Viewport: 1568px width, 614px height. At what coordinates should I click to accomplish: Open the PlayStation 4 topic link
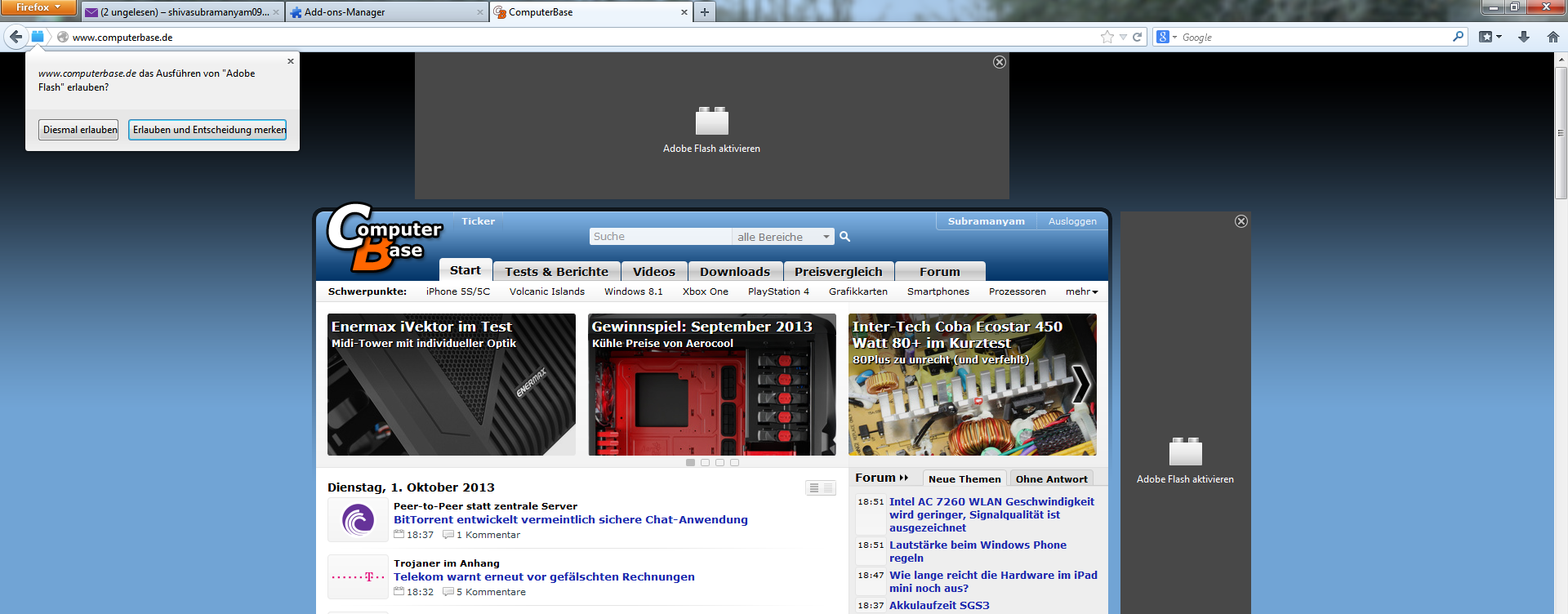[x=778, y=291]
